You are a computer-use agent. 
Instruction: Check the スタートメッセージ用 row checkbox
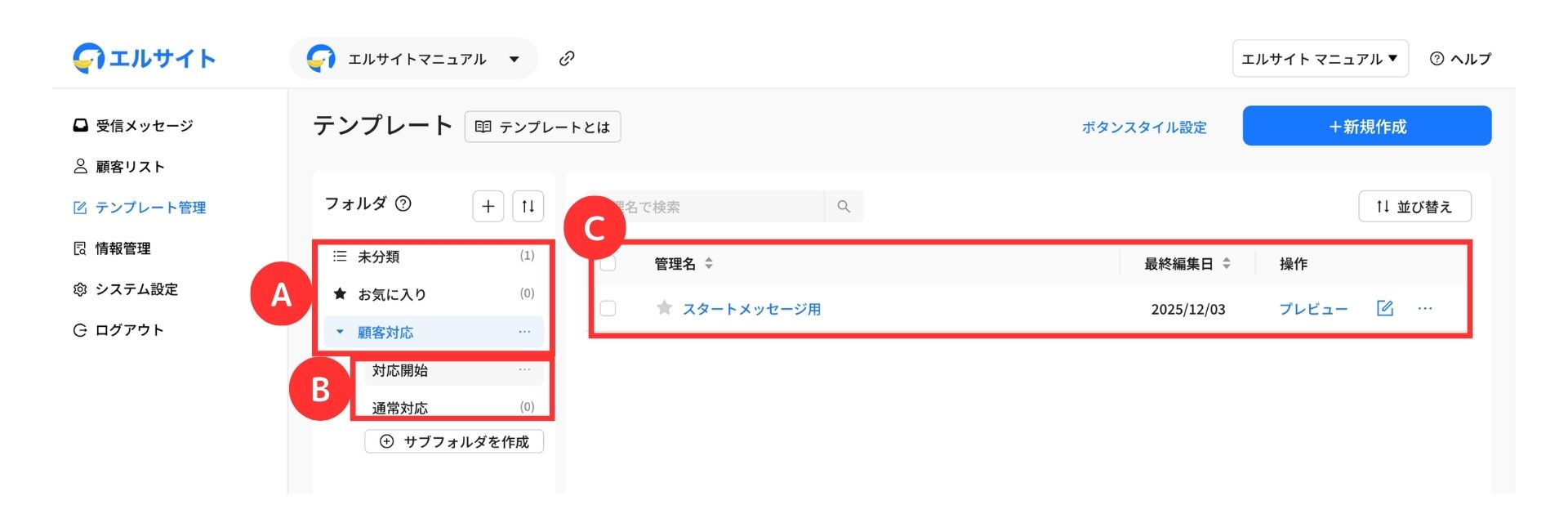coord(608,308)
